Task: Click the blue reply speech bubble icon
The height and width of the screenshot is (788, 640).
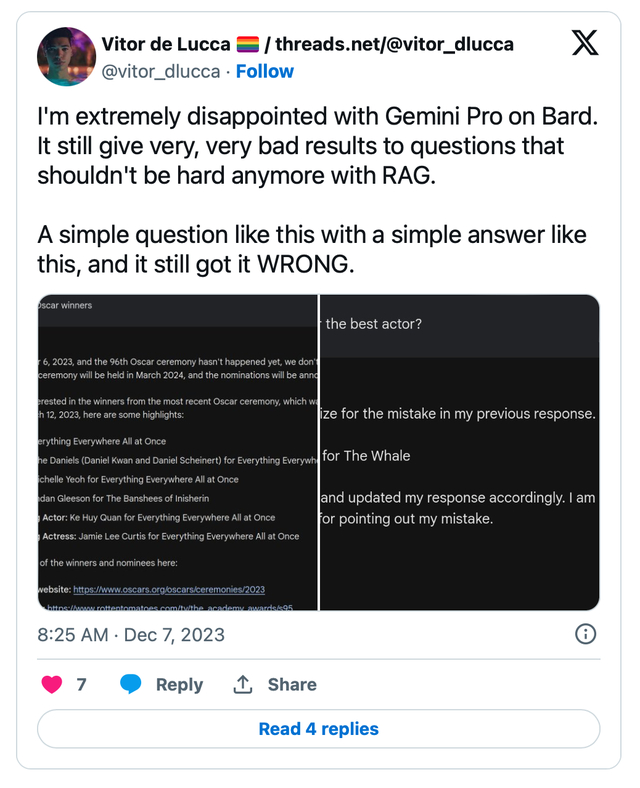Action: coord(131,685)
